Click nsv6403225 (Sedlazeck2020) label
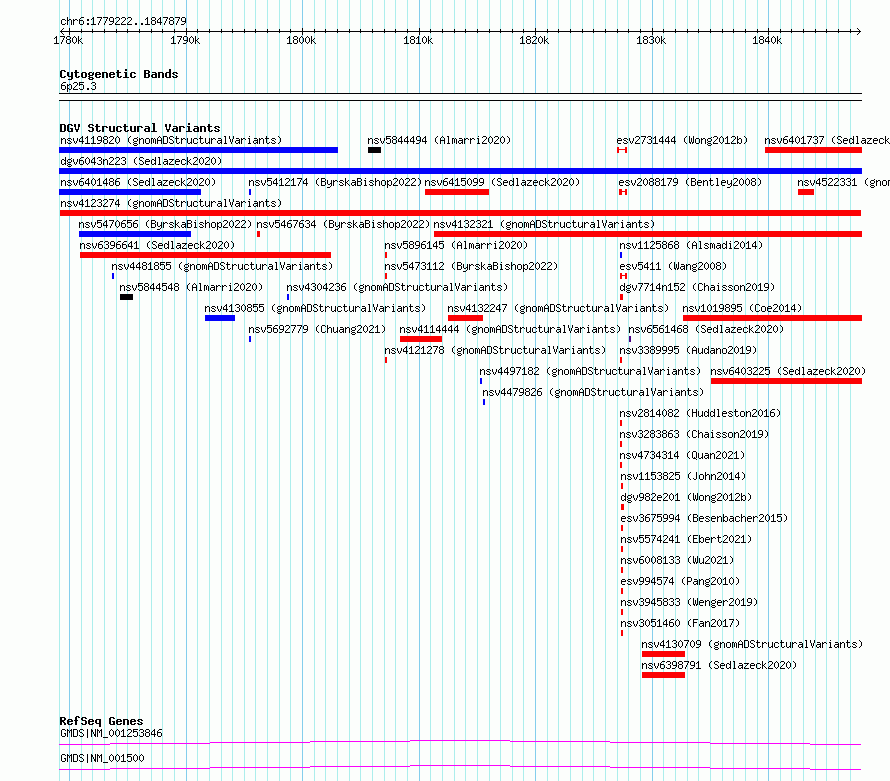 click(x=788, y=371)
